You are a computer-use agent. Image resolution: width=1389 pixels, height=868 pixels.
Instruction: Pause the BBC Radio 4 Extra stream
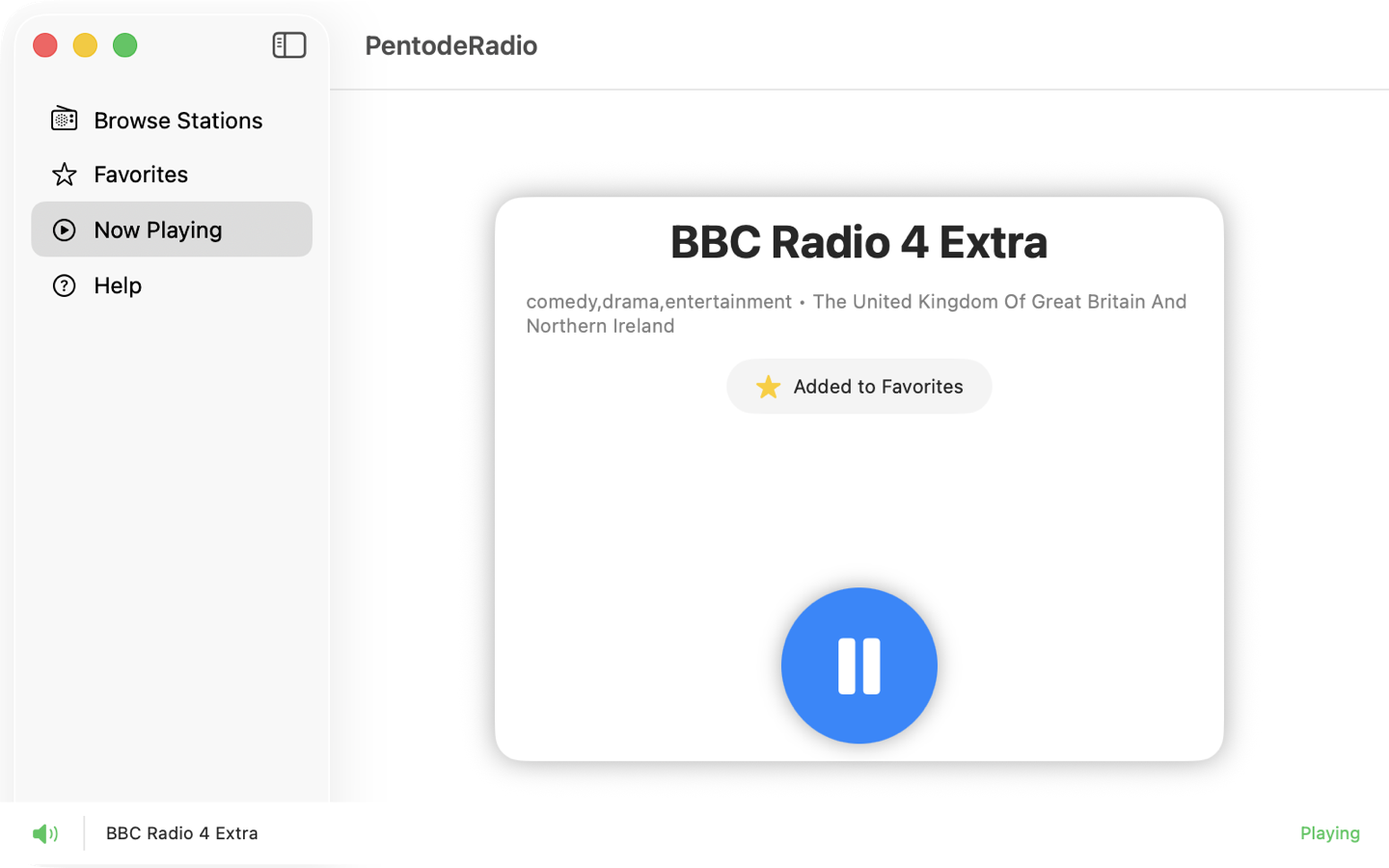pos(858,665)
